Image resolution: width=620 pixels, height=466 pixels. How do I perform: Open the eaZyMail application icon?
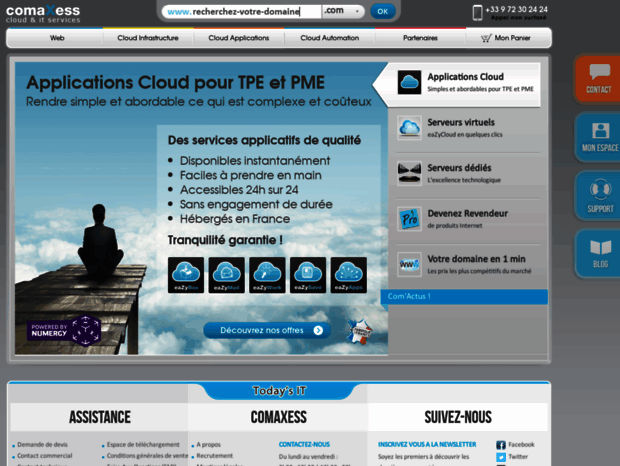(x=227, y=274)
